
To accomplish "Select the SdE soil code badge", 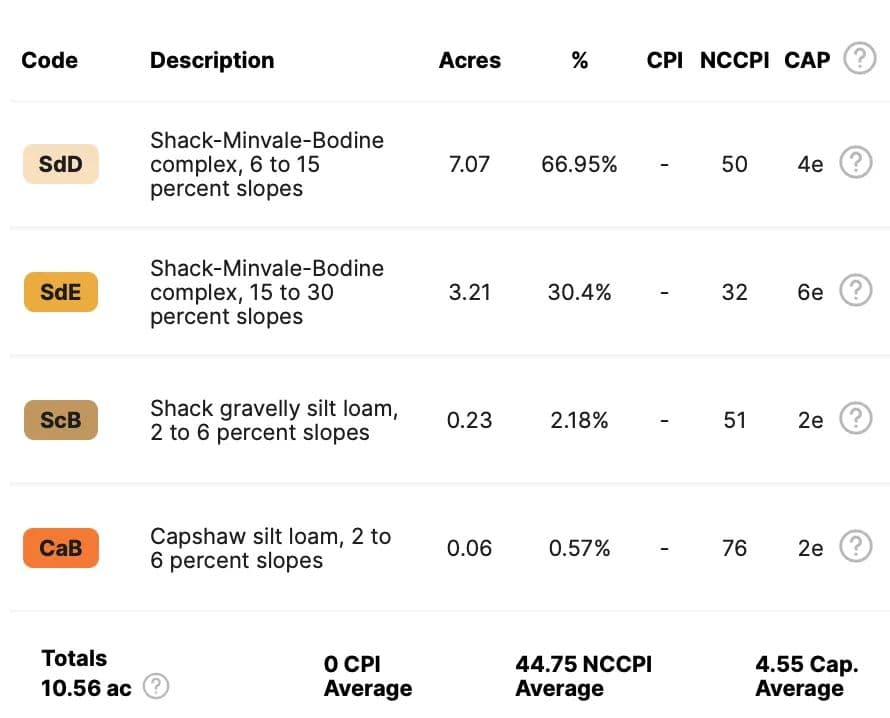I will (60, 292).
